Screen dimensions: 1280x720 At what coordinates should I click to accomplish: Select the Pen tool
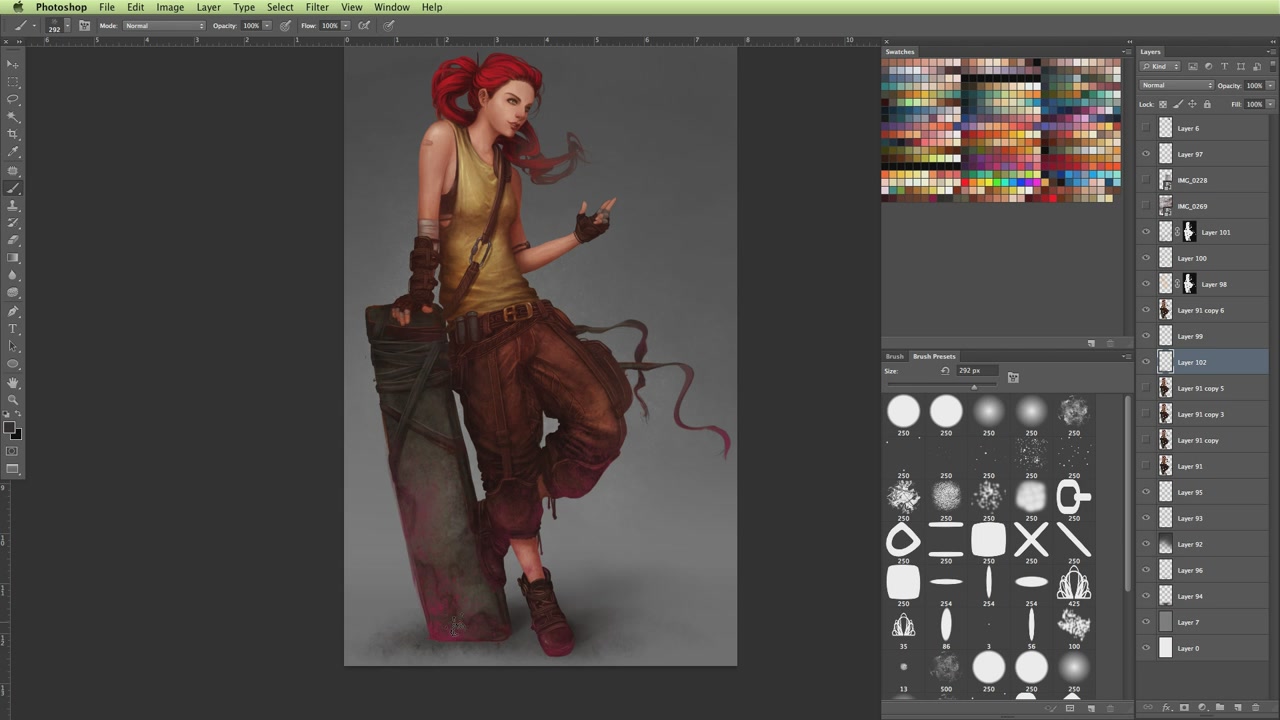(13, 311)
